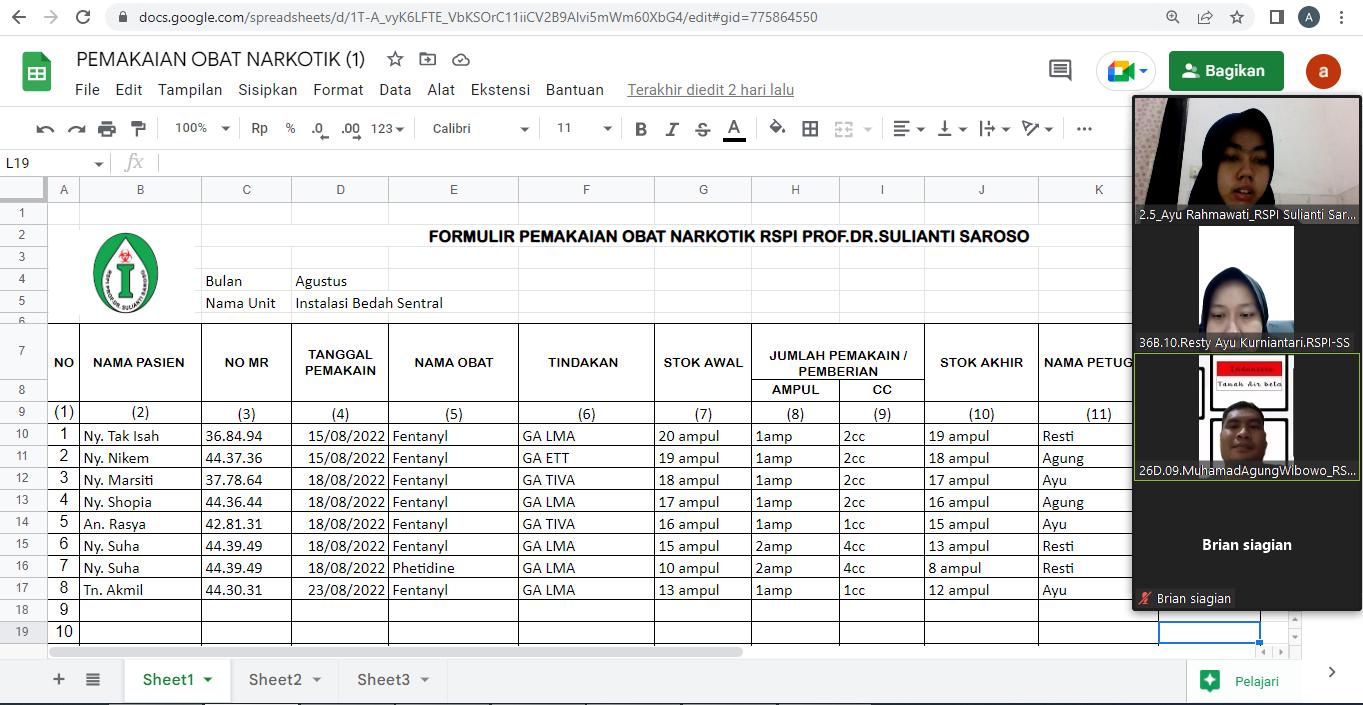
Task: Click the move to folder icon
Action: [x=428, y=59]
